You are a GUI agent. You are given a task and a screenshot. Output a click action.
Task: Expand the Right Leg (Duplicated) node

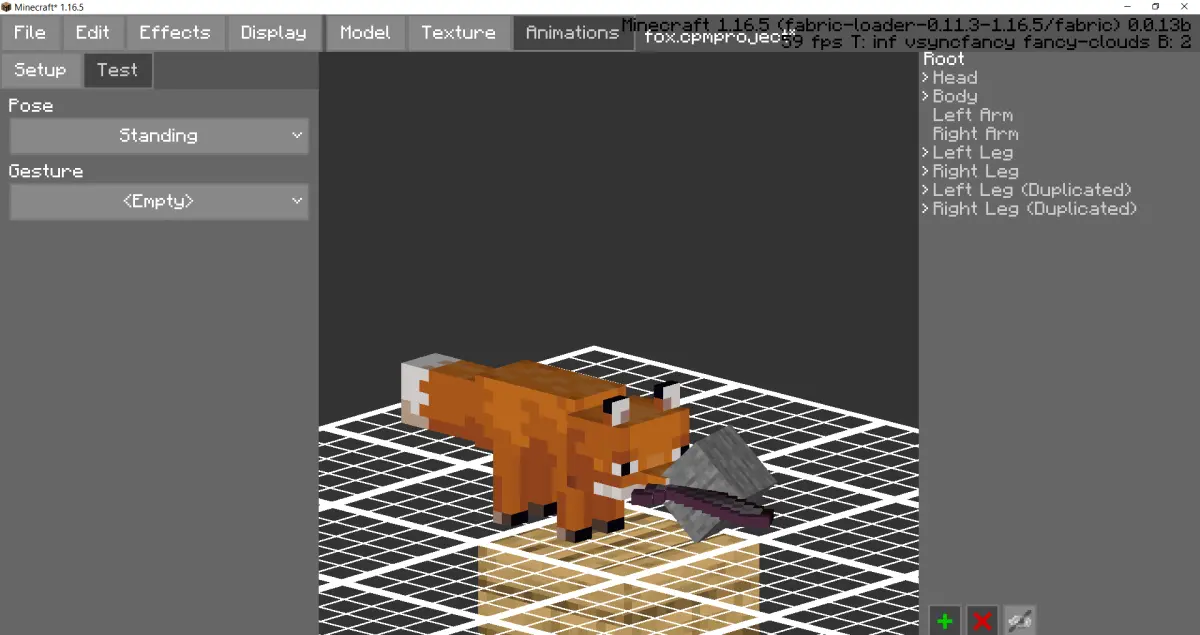click(x=926, y=209)
